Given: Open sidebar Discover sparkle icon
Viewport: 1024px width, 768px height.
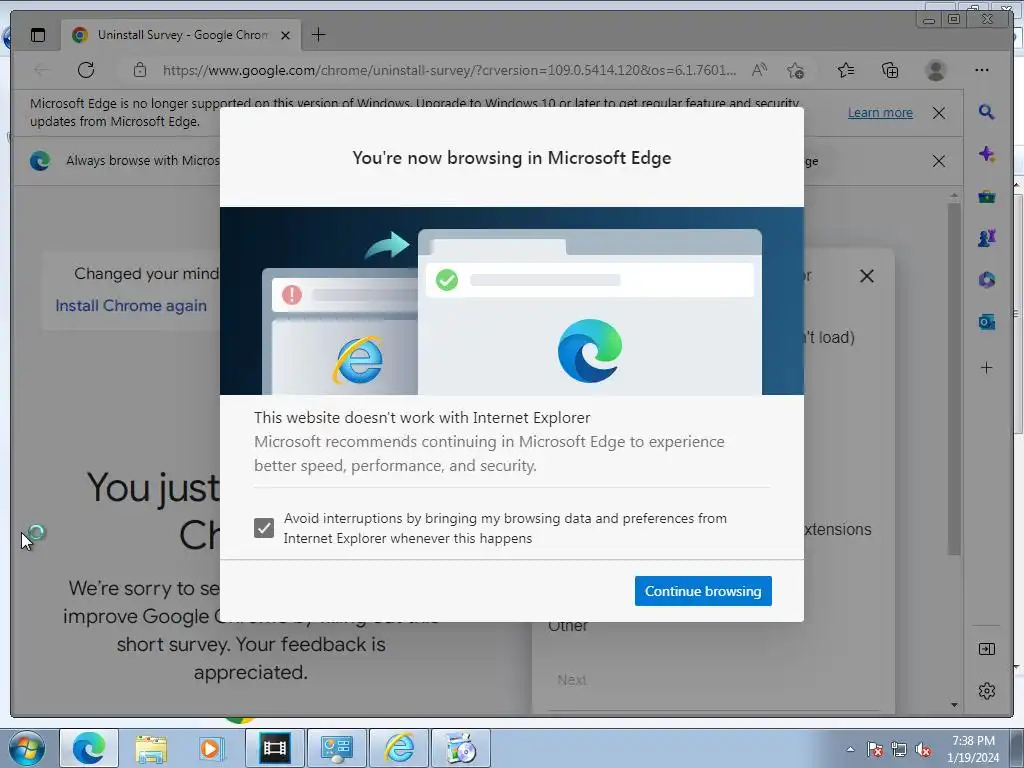Looking at the screenshot, I should click(987, 154).
